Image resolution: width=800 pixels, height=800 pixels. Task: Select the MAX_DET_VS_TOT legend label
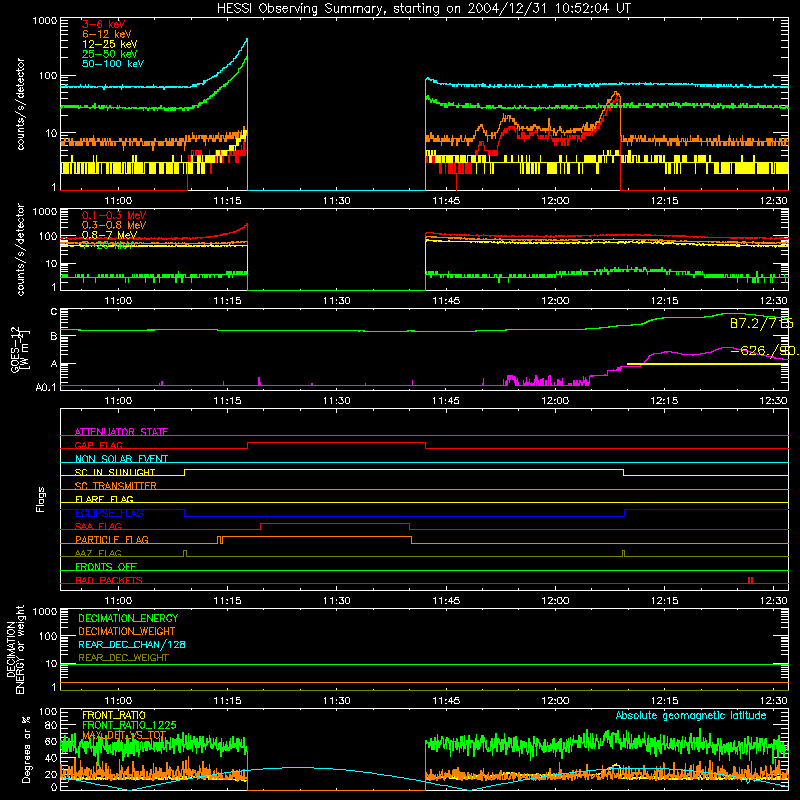(x=124, y=735)
